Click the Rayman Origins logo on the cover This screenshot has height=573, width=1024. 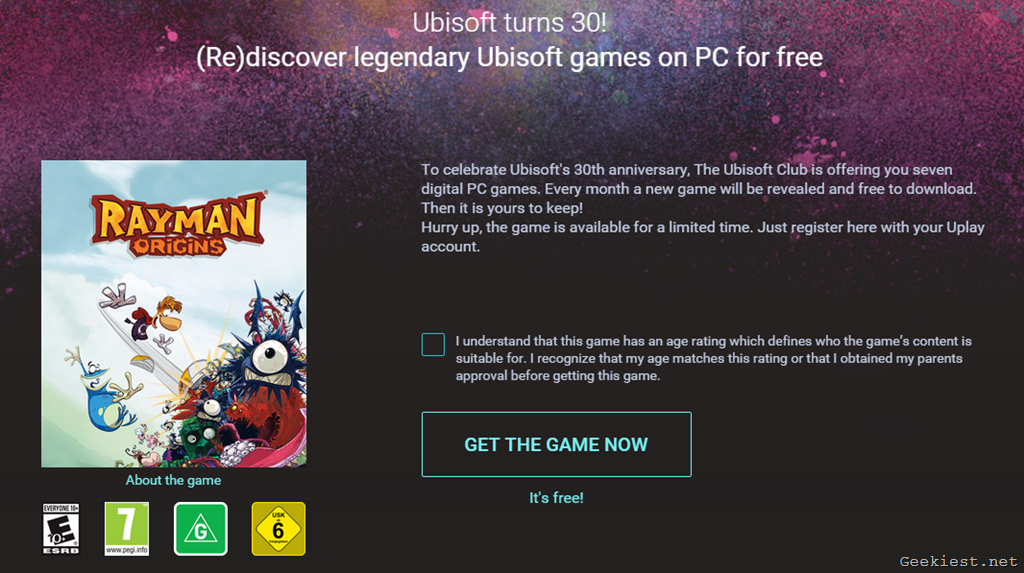coord(178,224)
